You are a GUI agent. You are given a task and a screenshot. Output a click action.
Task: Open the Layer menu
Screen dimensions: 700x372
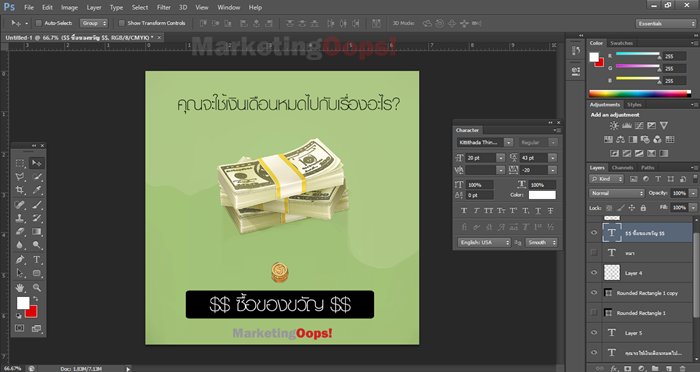tap(94, 8)
